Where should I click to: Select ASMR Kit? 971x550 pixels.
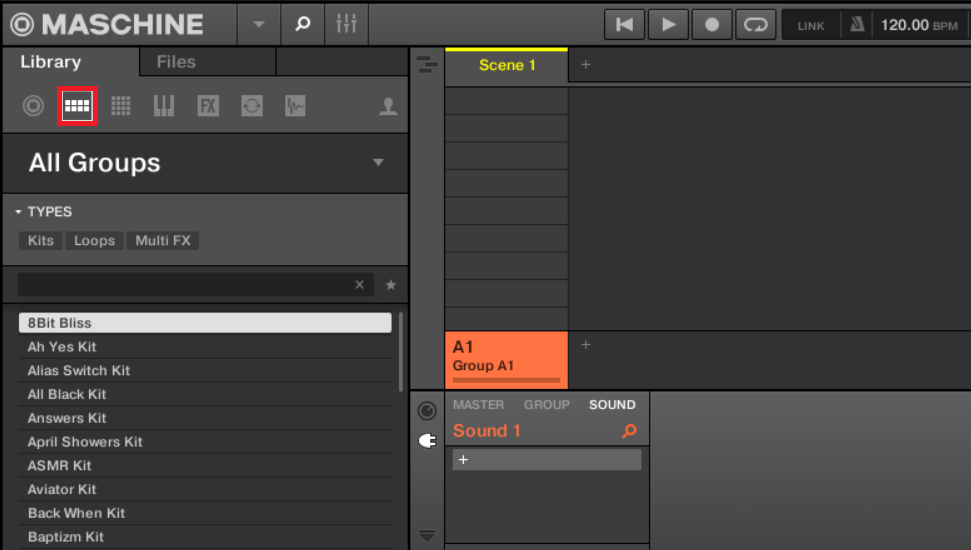tap(205, 465)
